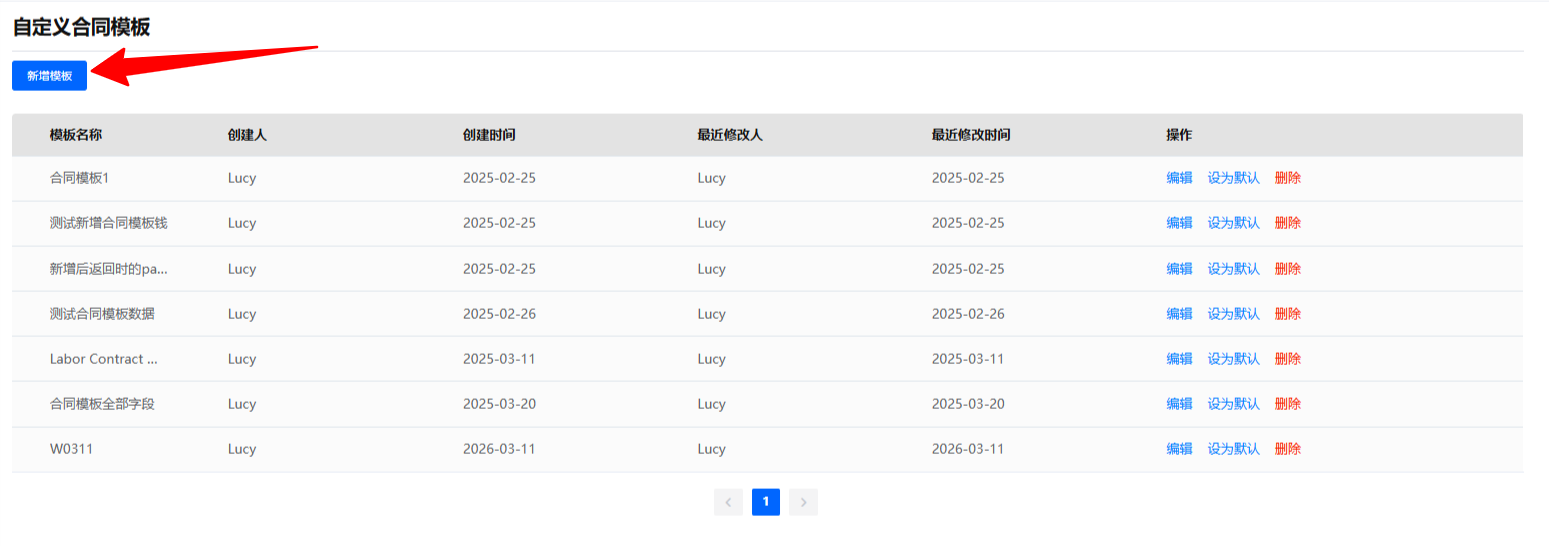Select page 1 in pagination
Image resolution: width=1549 pixels, height=546 pixels.
[766, 502]
